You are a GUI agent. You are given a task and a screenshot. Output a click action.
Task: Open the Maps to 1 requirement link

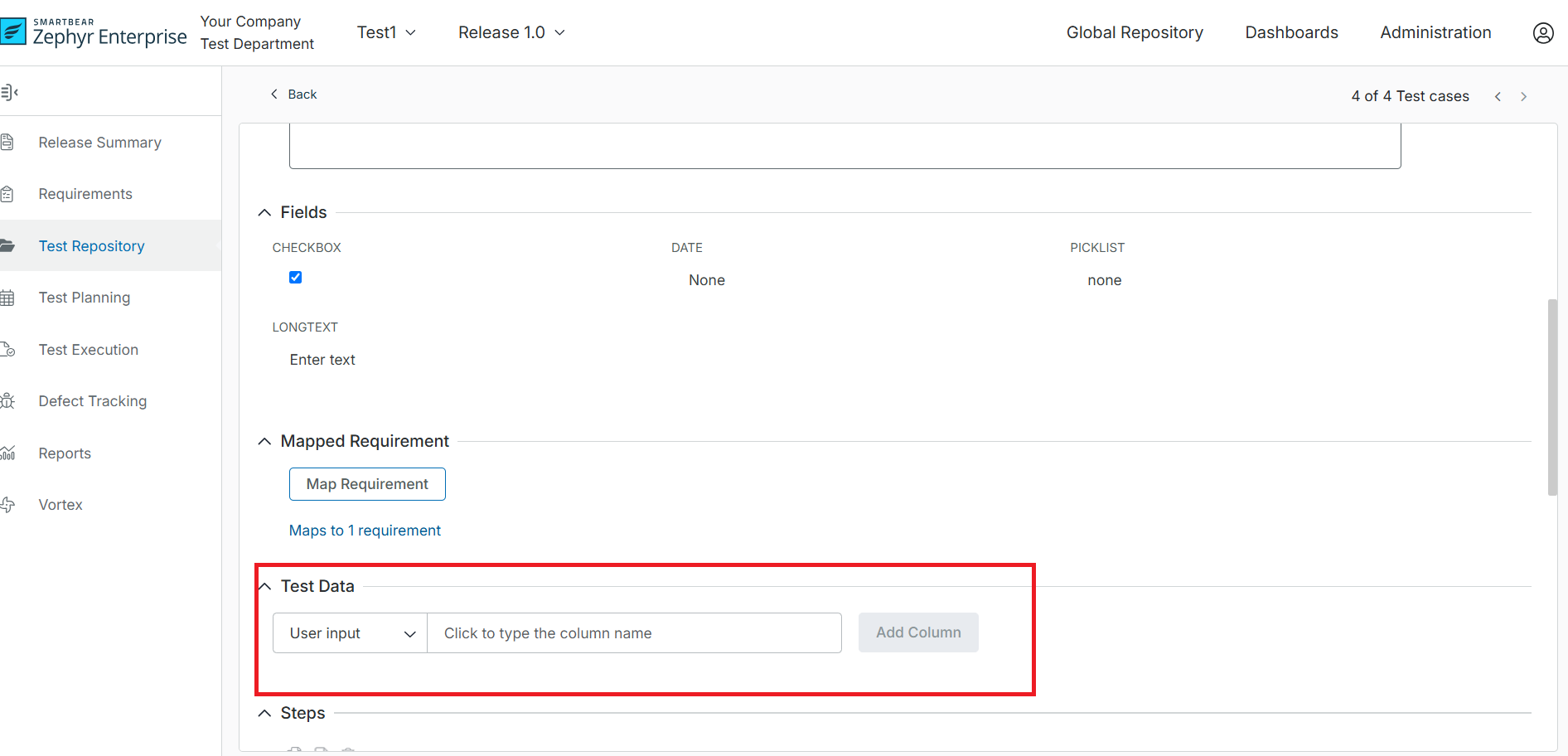(365, 531)
